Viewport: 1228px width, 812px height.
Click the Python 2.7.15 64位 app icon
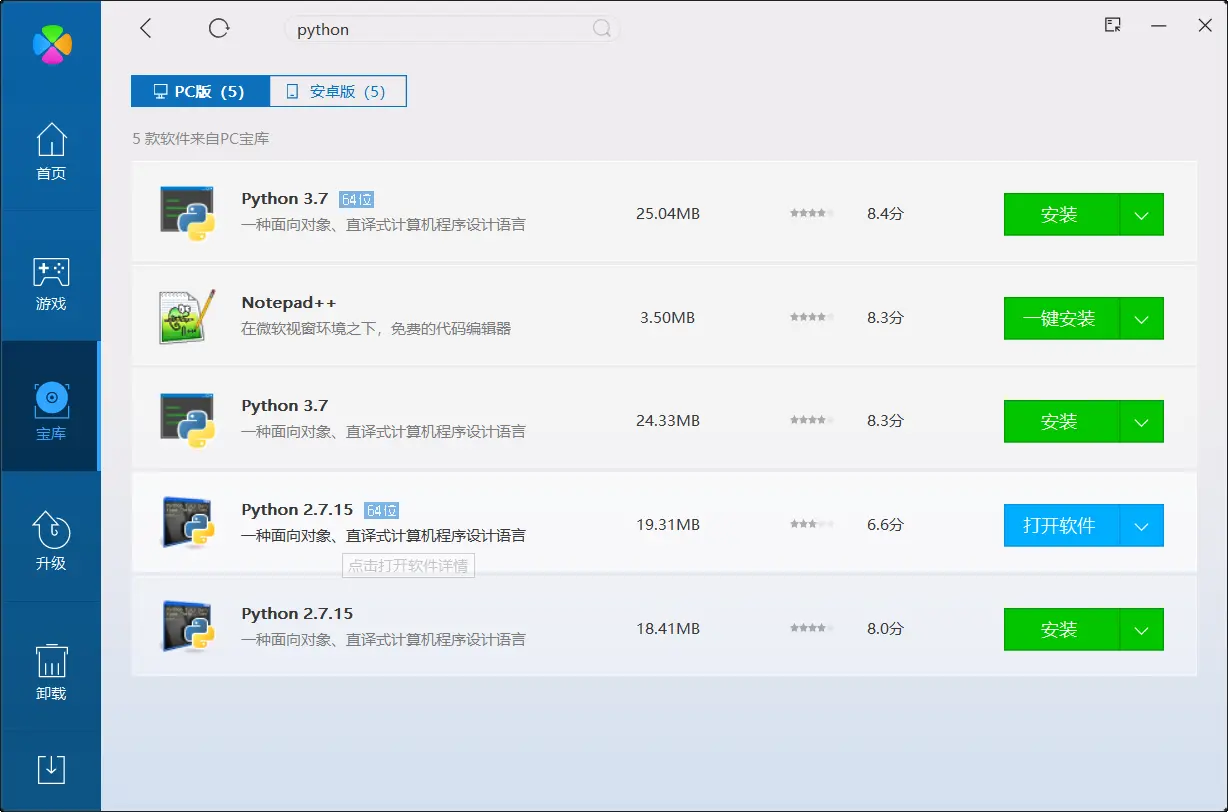(x=187, y=524)
